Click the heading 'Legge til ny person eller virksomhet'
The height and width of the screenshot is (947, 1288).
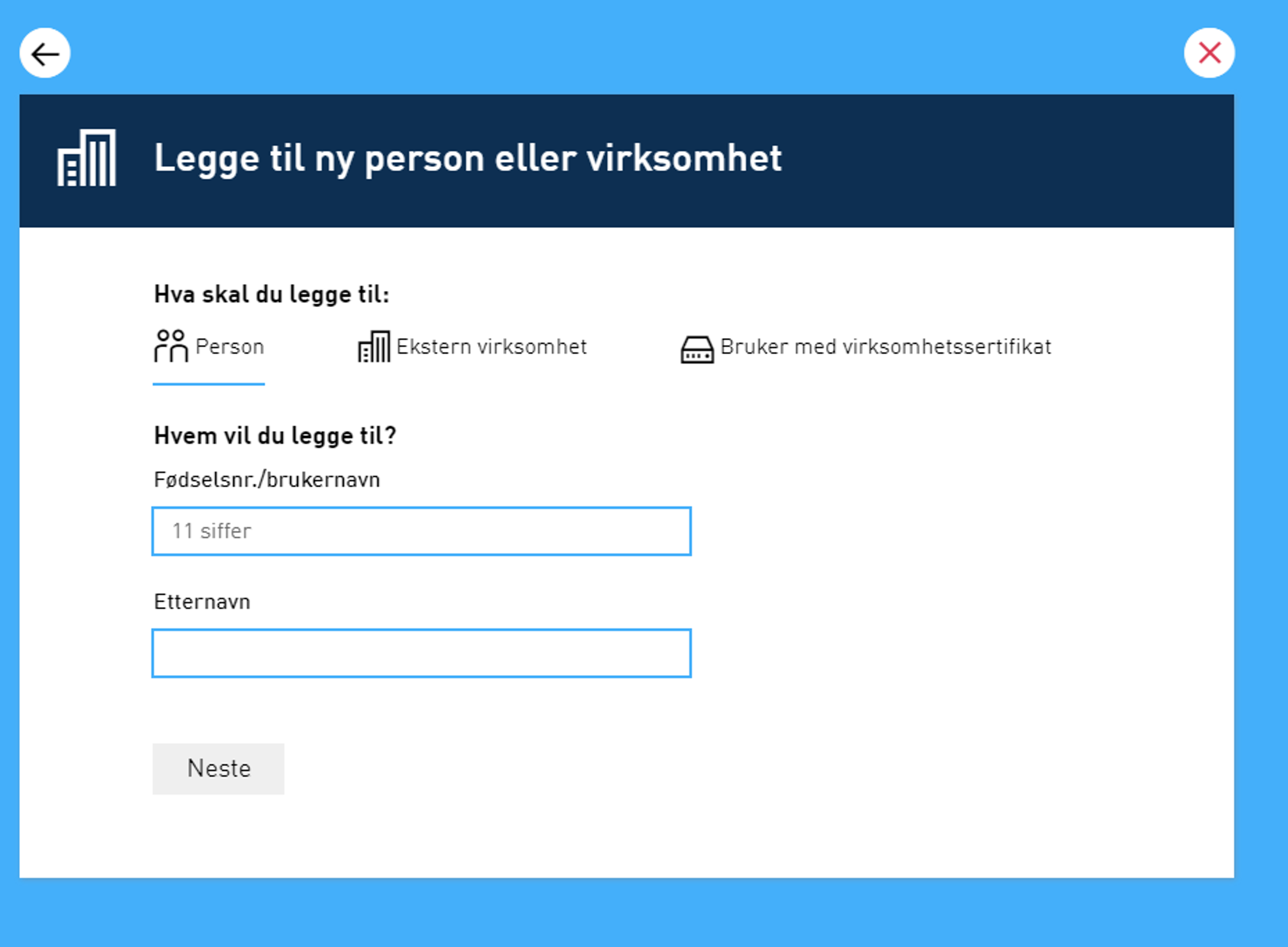click(468, 159)
